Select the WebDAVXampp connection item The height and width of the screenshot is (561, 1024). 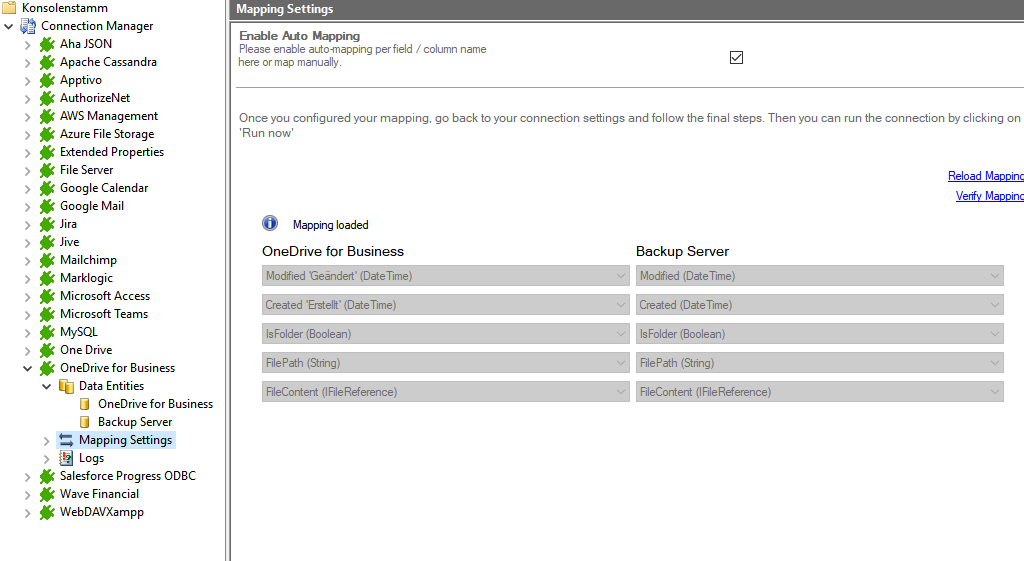click(x=101, y=512)
